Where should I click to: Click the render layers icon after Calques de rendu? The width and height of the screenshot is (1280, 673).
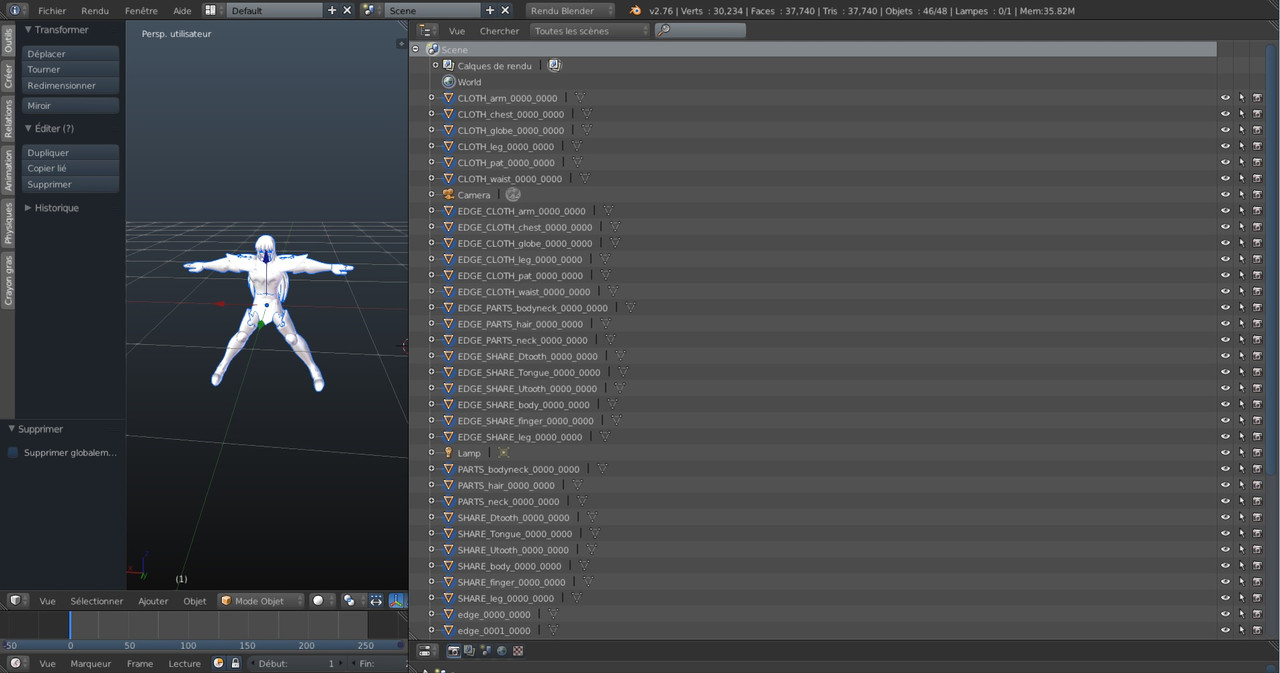(554, 65)
